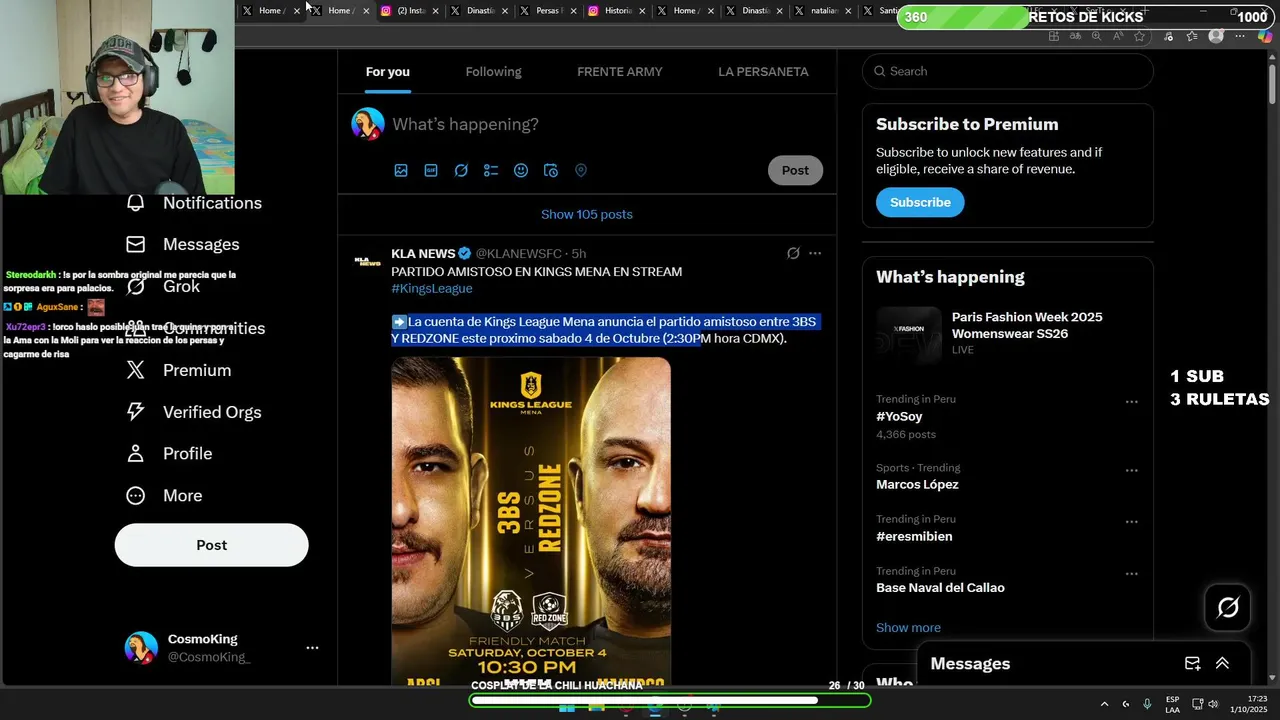Click the #YoSoy trending topic
Viewport: 1280px width, 720px height.
pos(899,417)
